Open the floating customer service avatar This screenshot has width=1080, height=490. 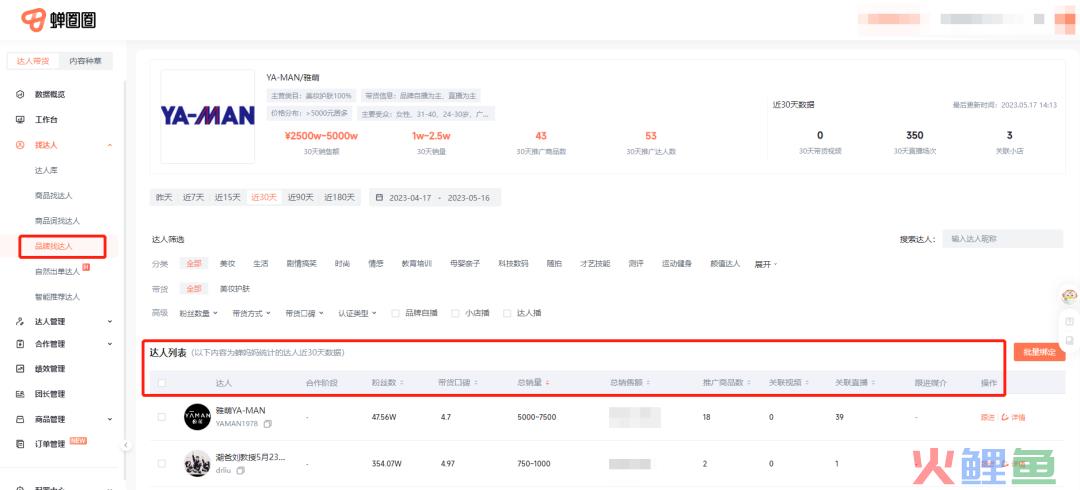pyautogui.click(x=1069, y=297)
